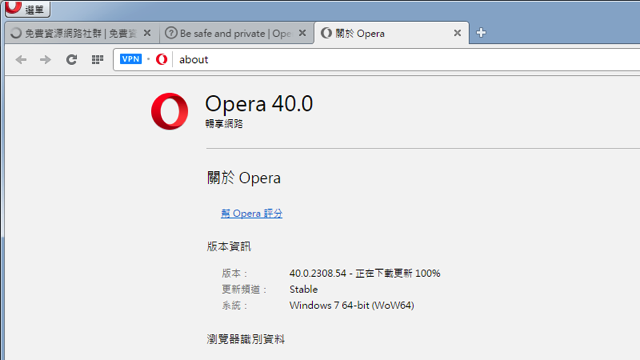Image resolution: width=640 pixels, height=360 pixels.
Task: Open the 幫 Opera 評分 link
Action: click(251, 213)
